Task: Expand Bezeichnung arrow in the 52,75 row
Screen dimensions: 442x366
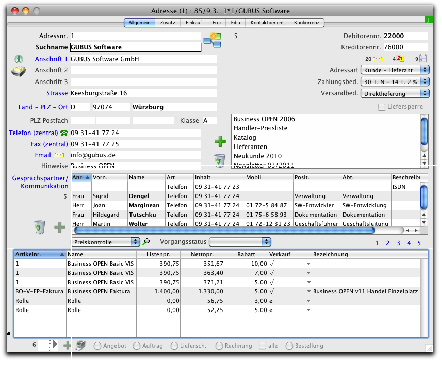Action: coord(308,310)
